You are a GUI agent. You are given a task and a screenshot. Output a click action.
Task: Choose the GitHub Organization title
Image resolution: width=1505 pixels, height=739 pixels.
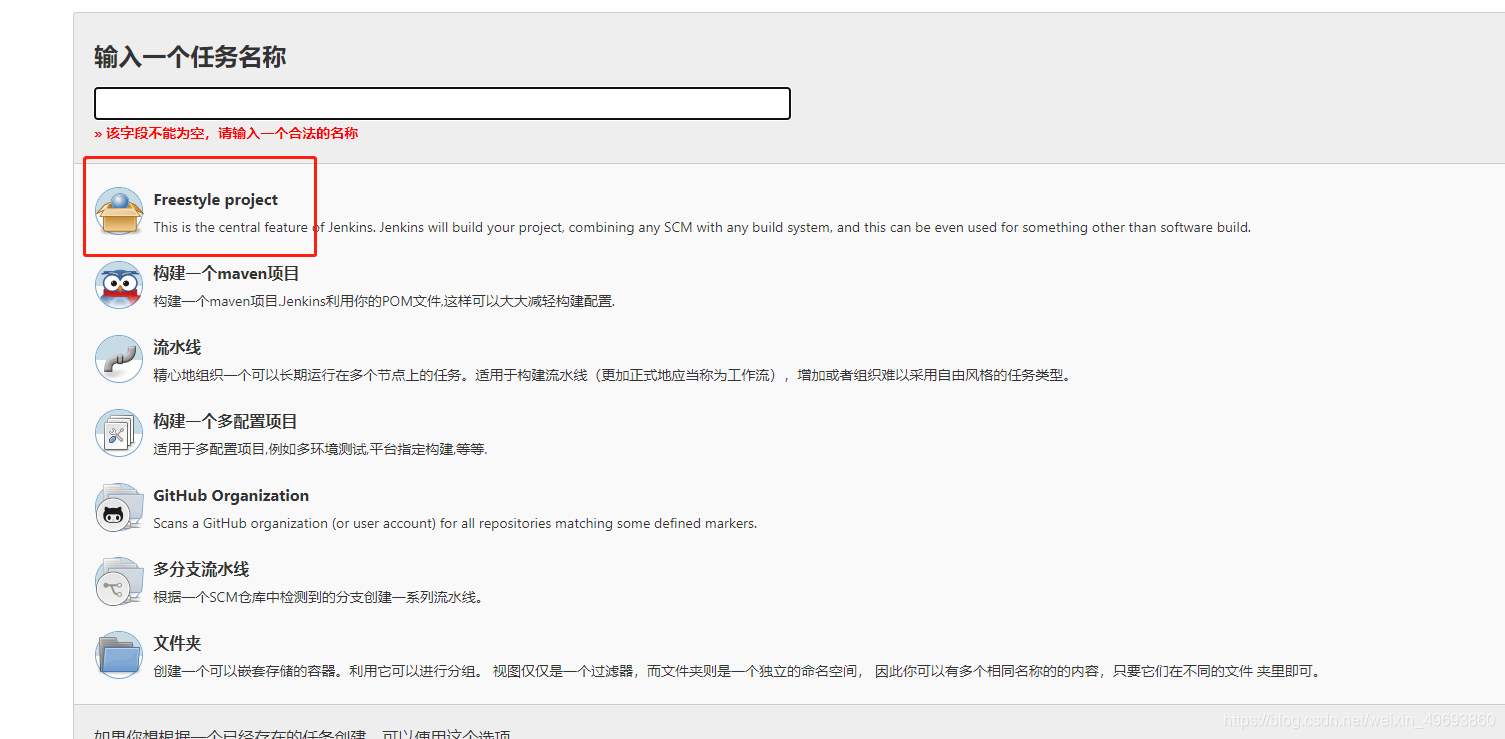(x=231, y=496)
